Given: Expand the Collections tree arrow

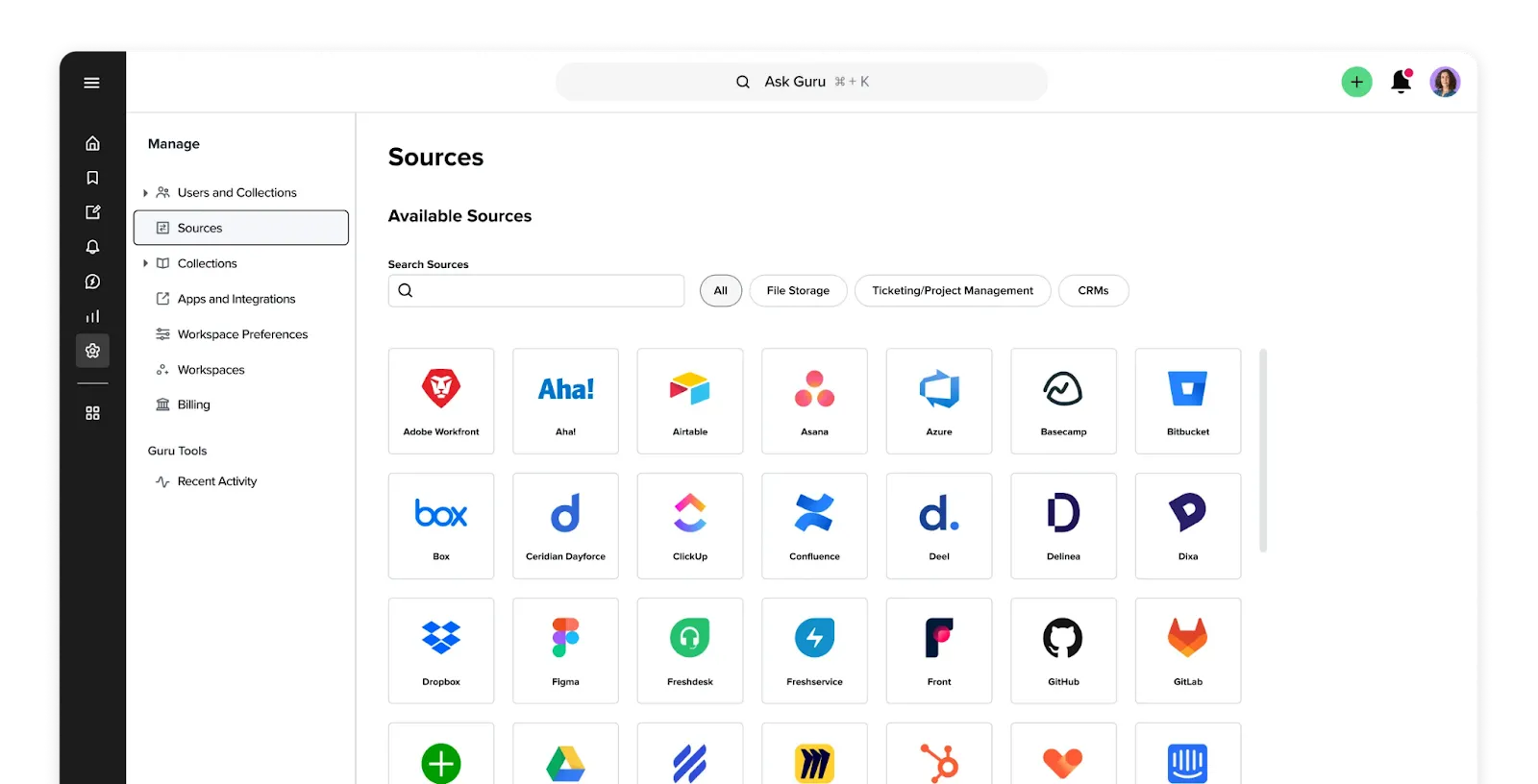Looking at the screenshot, I should coord(145,263).
